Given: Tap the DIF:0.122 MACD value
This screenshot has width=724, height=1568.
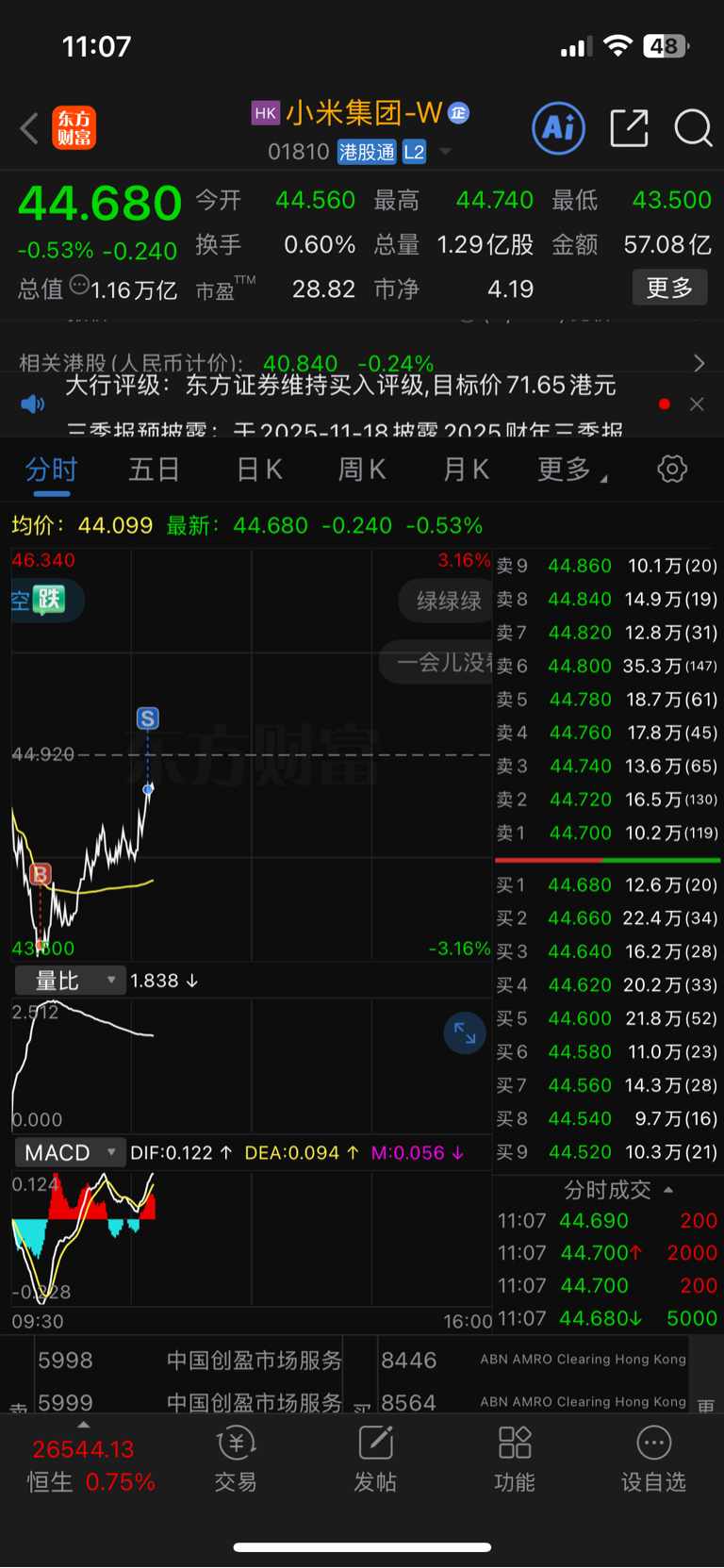Looking at the screenshot, I should pos(181,1152).
